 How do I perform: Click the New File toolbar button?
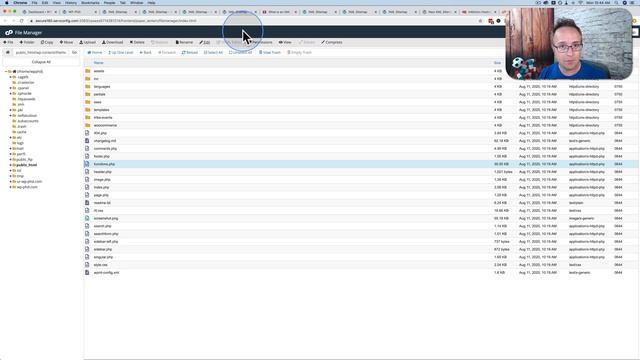tap(9, 42)
